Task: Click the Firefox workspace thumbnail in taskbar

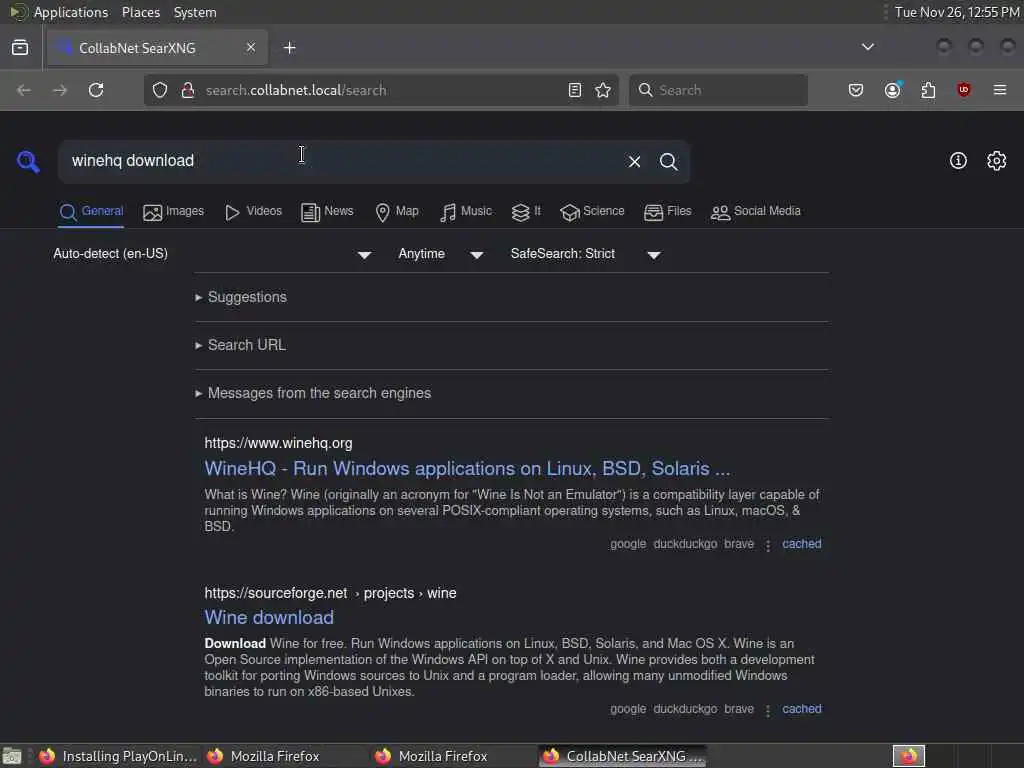Action: coord(909,756)
